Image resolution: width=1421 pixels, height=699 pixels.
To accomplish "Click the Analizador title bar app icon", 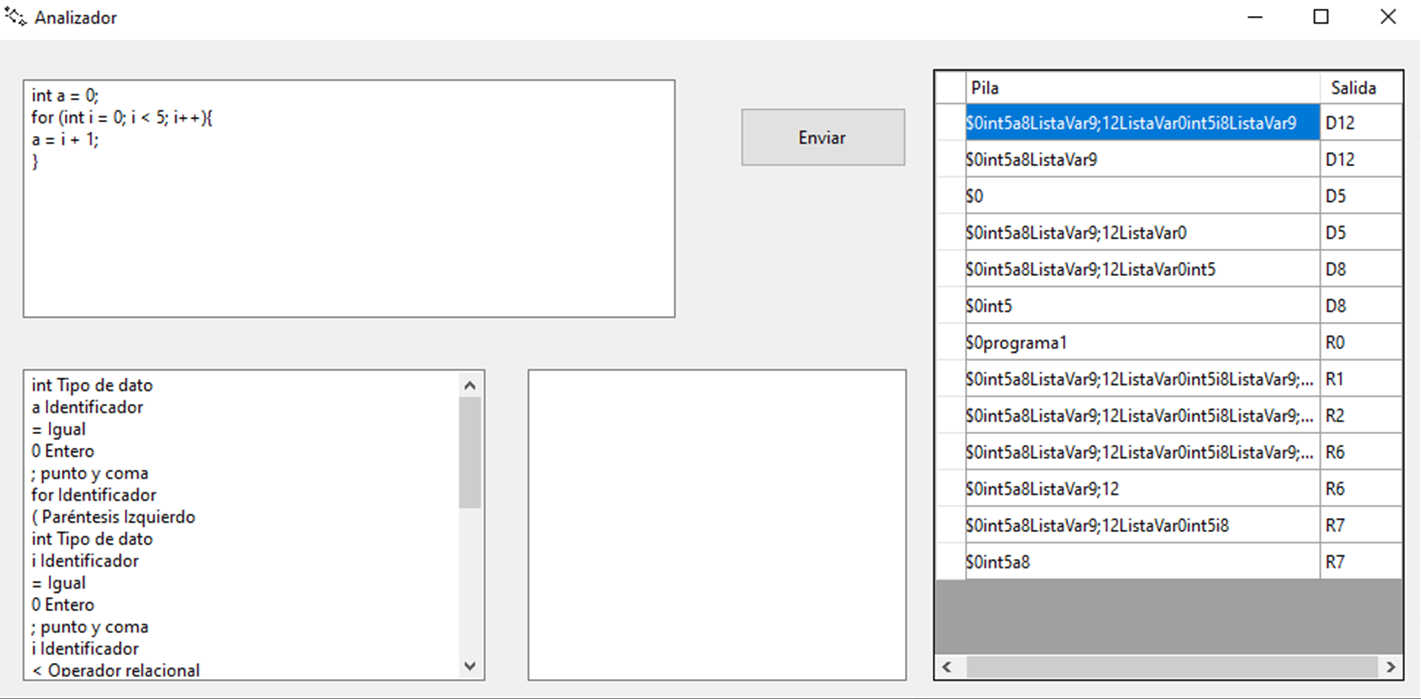I will click(14, 16).
